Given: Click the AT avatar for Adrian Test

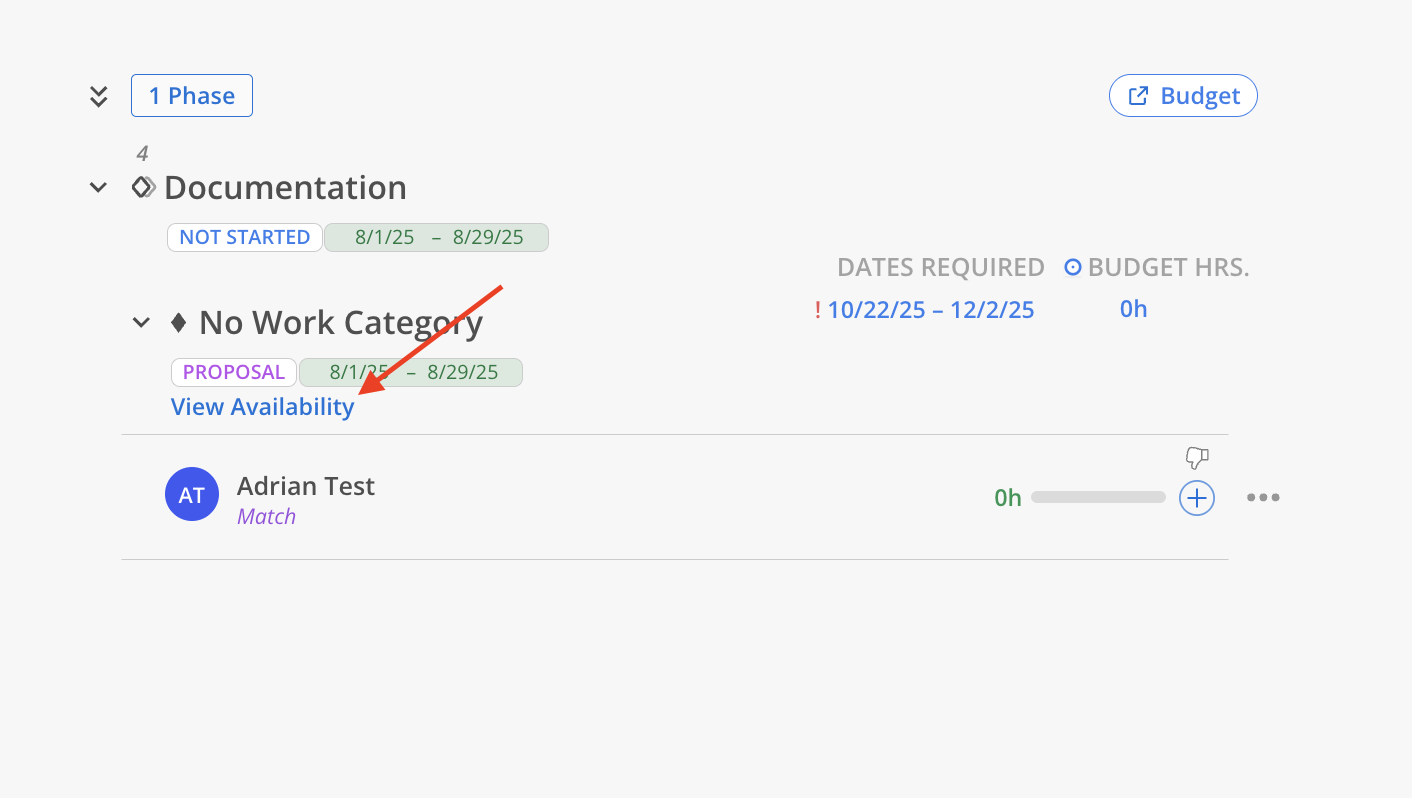Looking at the screenshot, I should [x=191, y=495].
